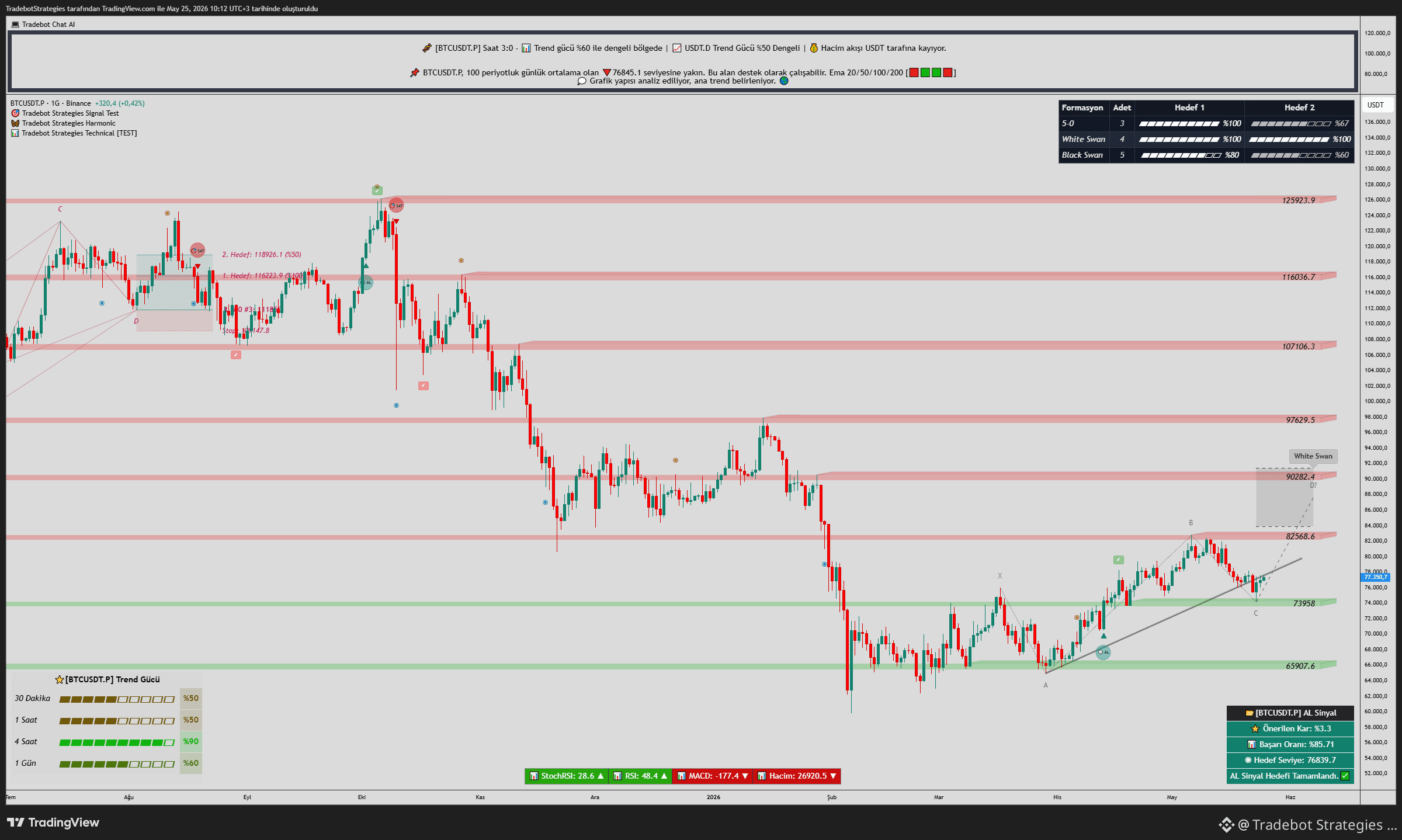Screen dimensions: 1402x840
Task: Click the bar chart icon before Trend gücü %60
Action: [526, 48]
